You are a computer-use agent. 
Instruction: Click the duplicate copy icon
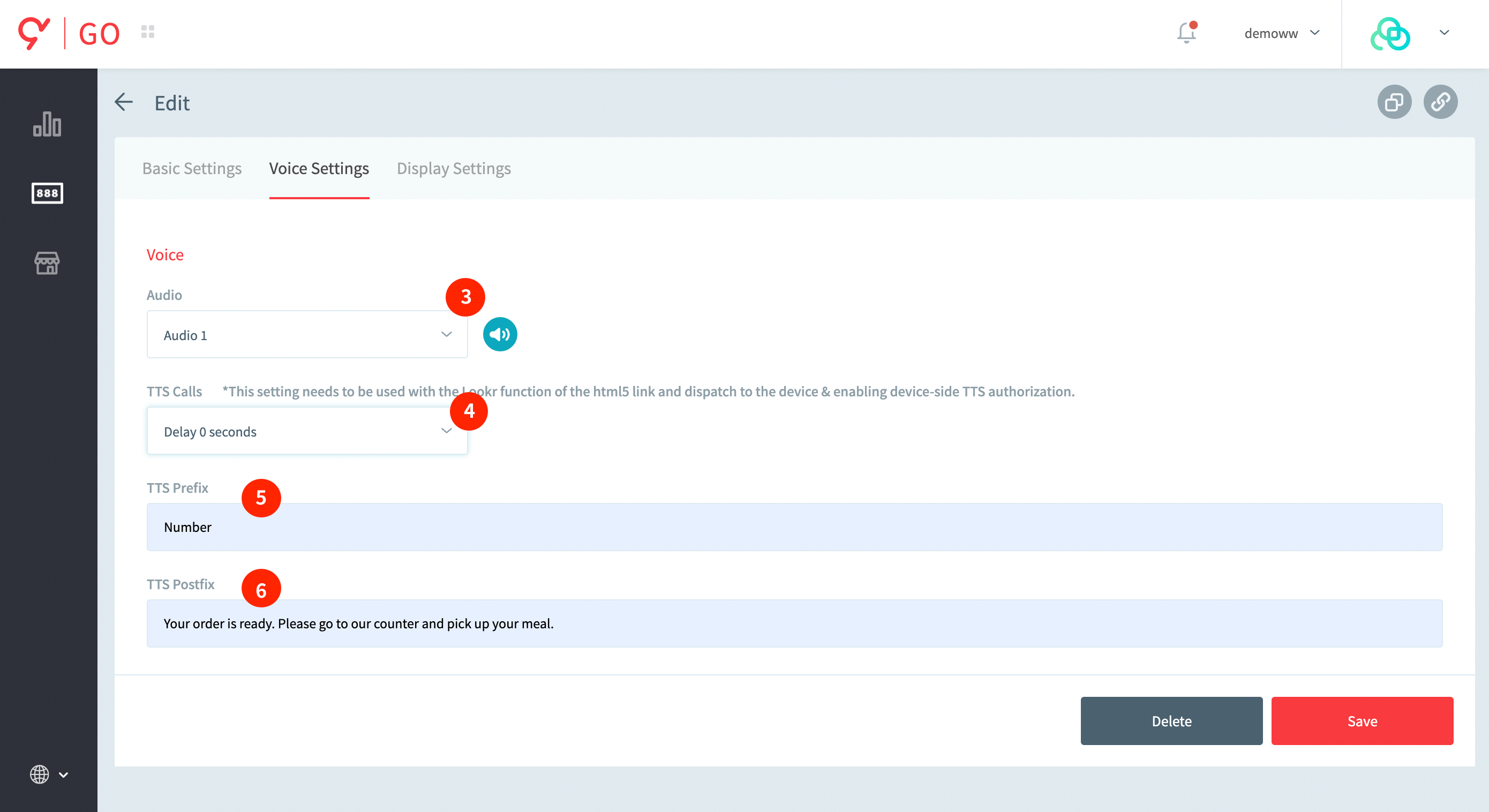tap(1394, 102)
